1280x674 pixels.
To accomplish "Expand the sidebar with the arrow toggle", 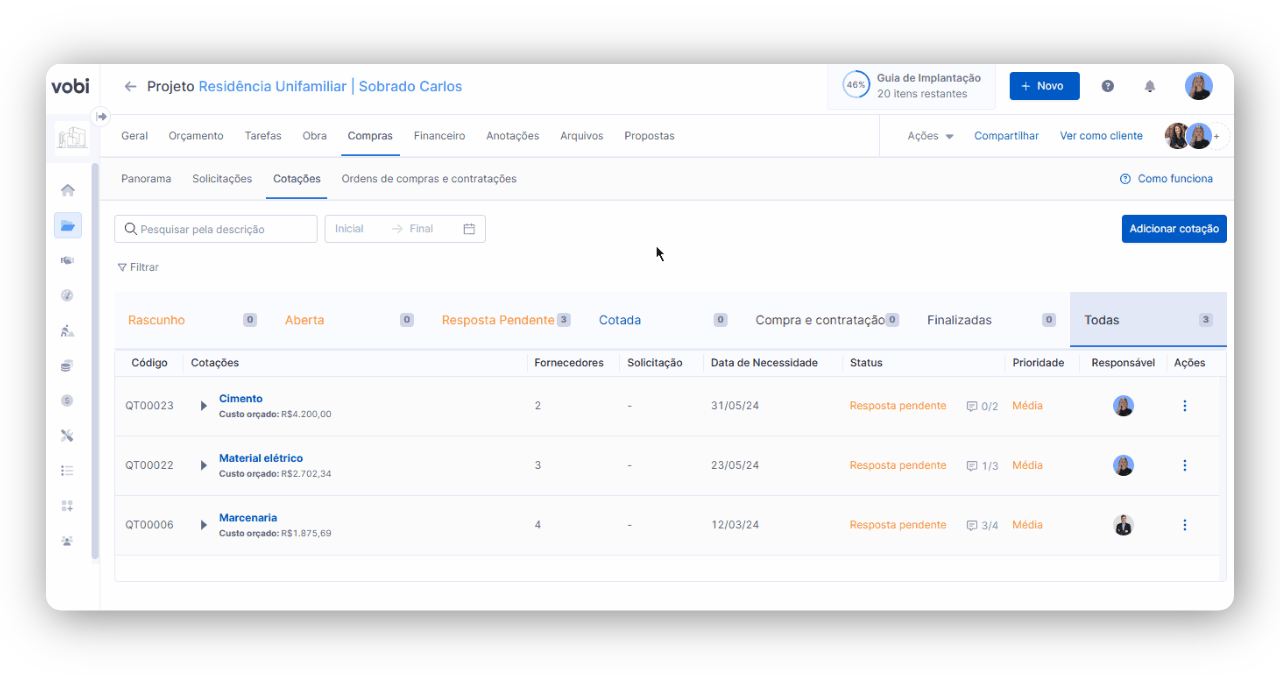I will (x=101, y=116).
